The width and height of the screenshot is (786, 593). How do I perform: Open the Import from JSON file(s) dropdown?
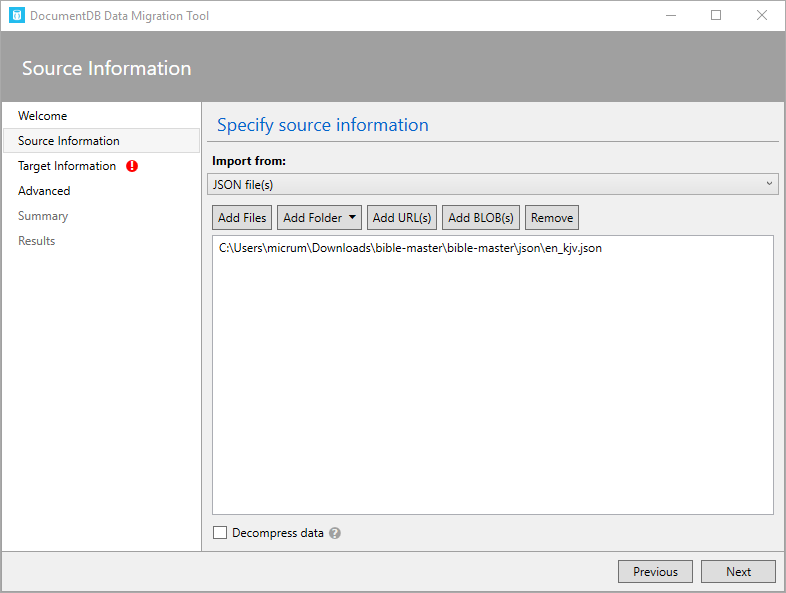click(494, 184)
